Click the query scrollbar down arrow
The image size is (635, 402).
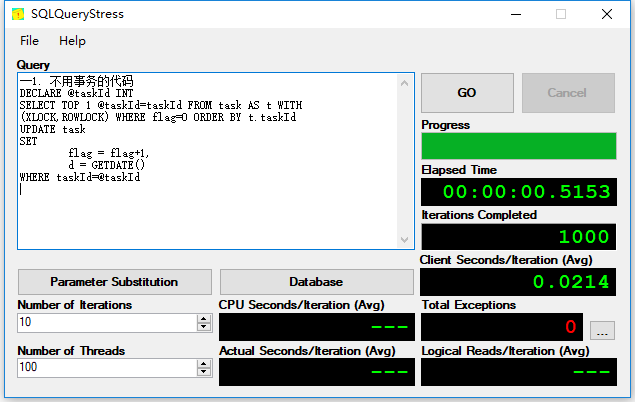405,240
